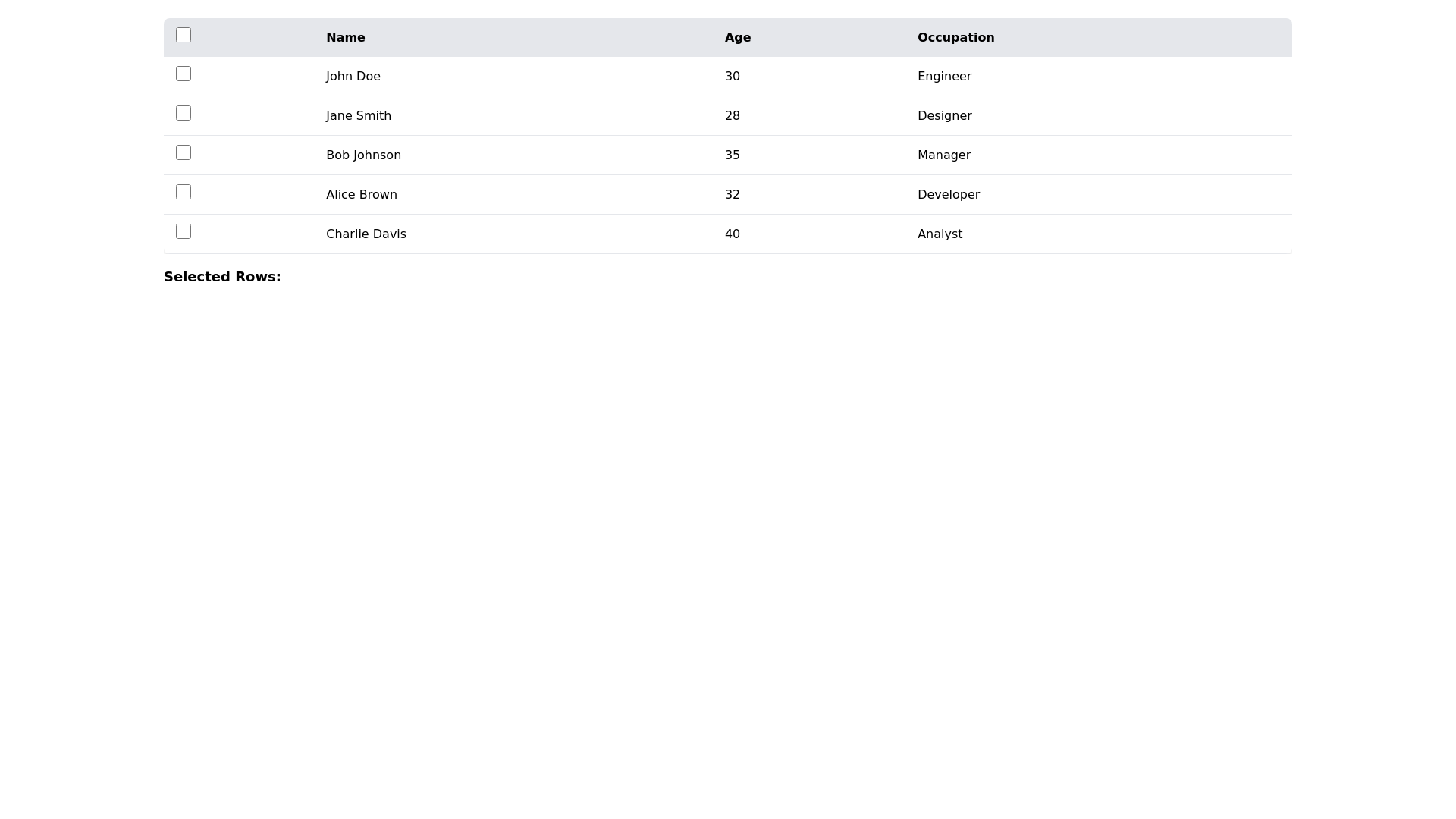Click the Name column header
This screenshot has height=819, width=1456.
pyautogui.click(x=345, y=37)
